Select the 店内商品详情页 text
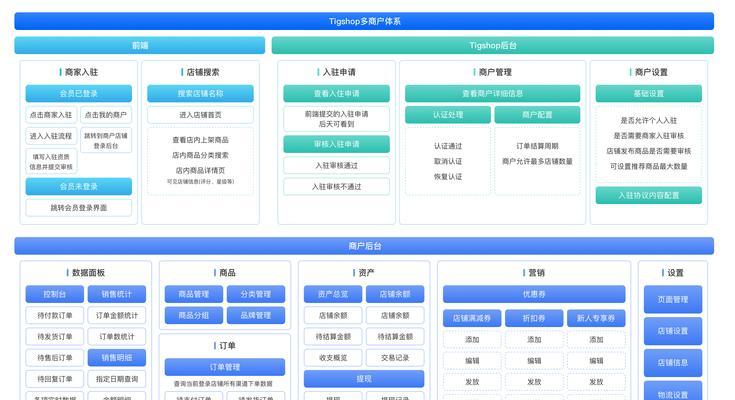This screenshot has width=735, height=400. 201,170
